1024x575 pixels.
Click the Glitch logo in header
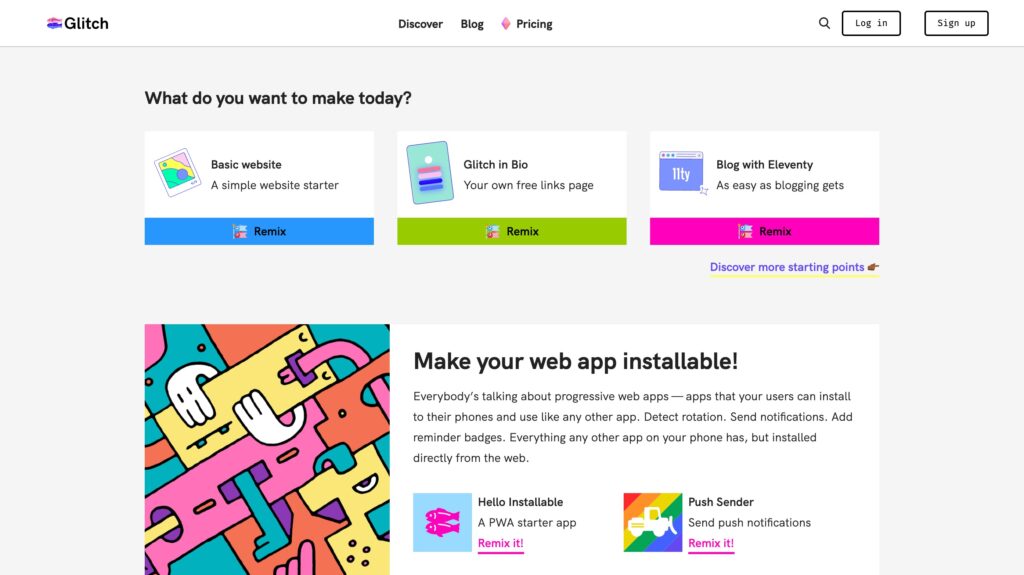pos(77,23)
